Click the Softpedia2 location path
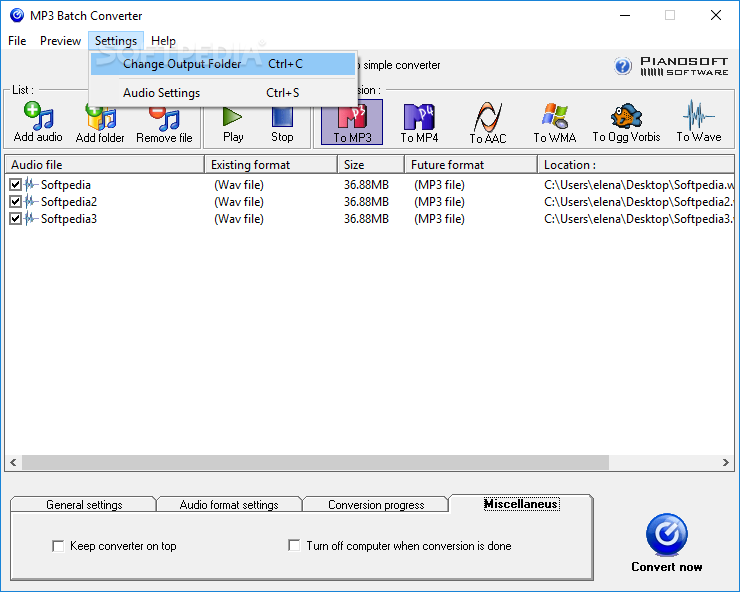The height and width of the screenshot is (592, 740). [639, 202]
